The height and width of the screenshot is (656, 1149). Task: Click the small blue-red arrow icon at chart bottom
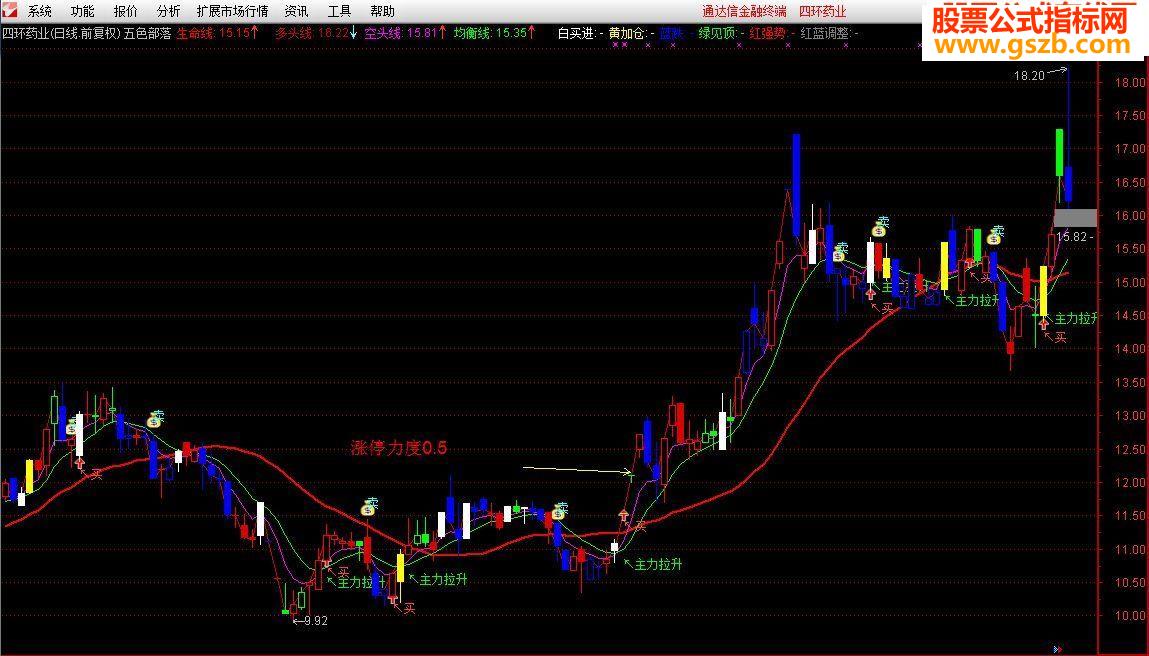[x=1057, y=649]
